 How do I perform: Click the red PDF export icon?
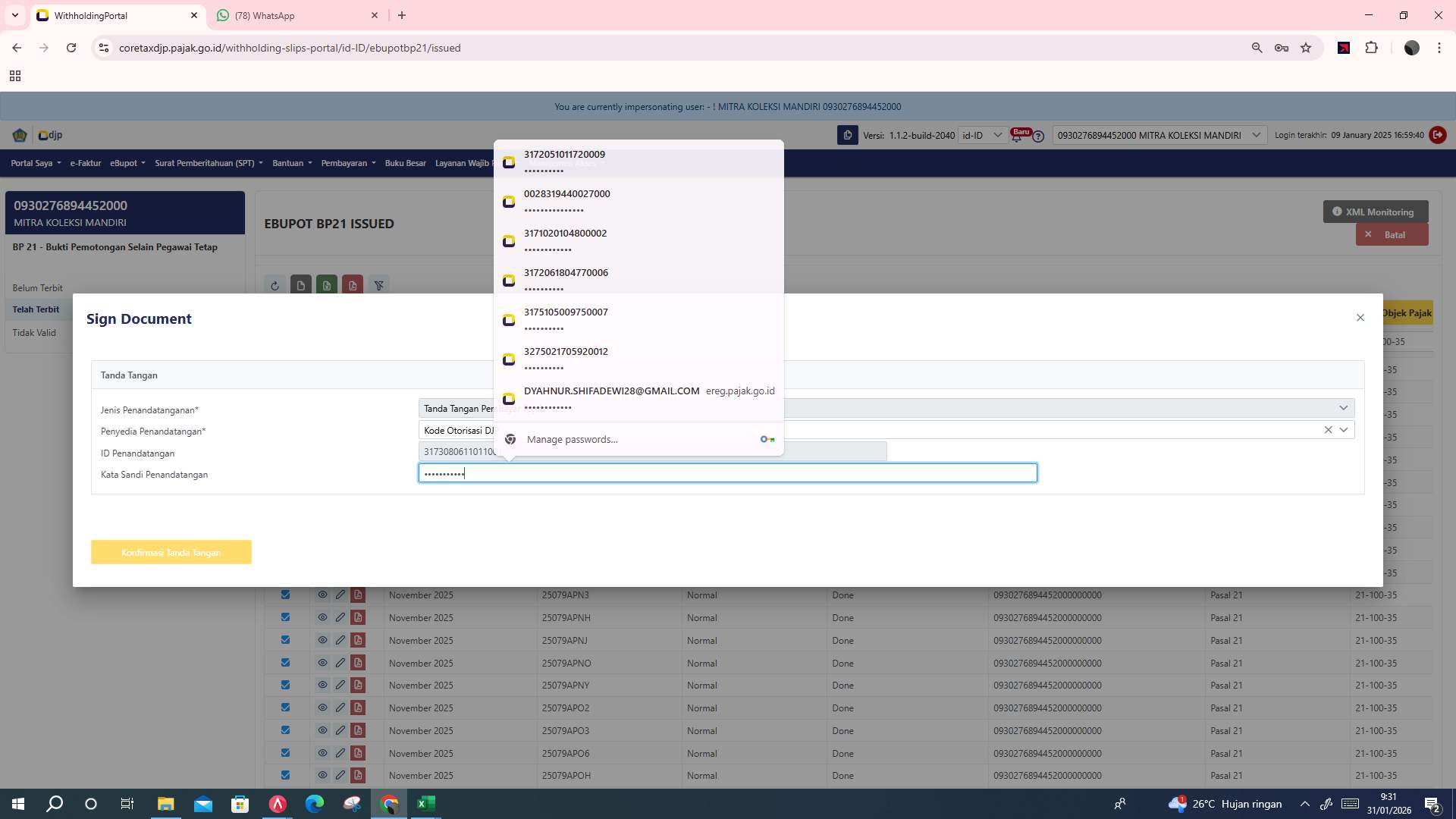[x=353, y=285]
